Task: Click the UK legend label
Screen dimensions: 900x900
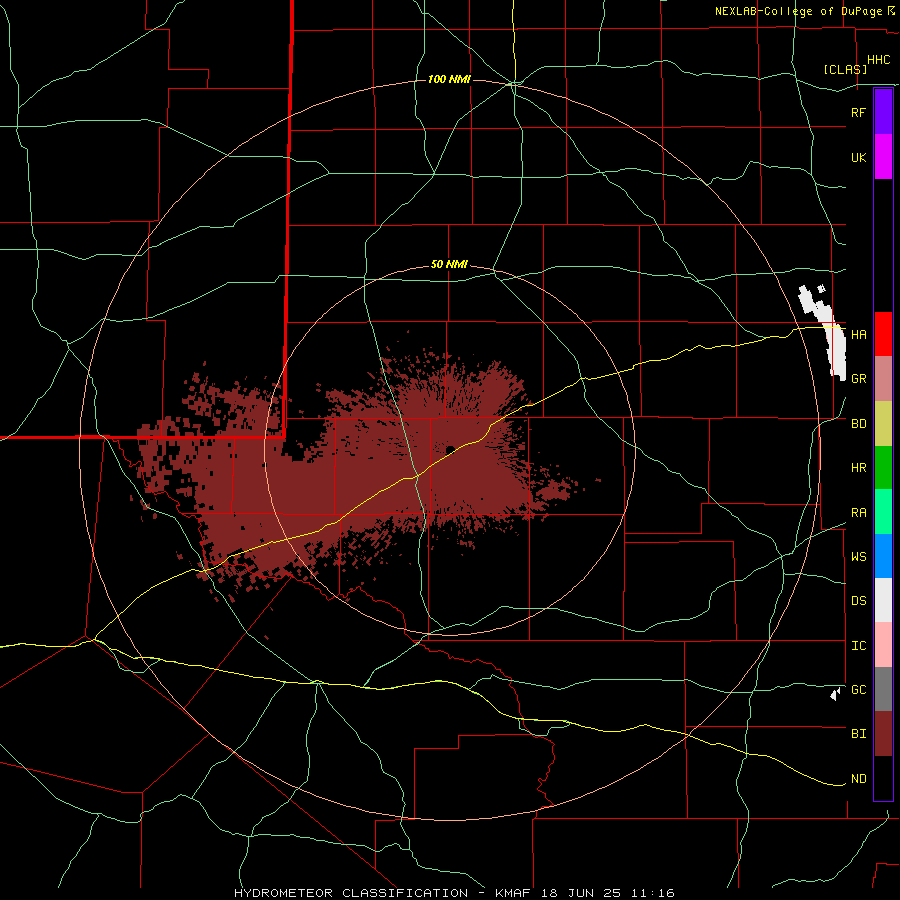Action: (858, 158)
